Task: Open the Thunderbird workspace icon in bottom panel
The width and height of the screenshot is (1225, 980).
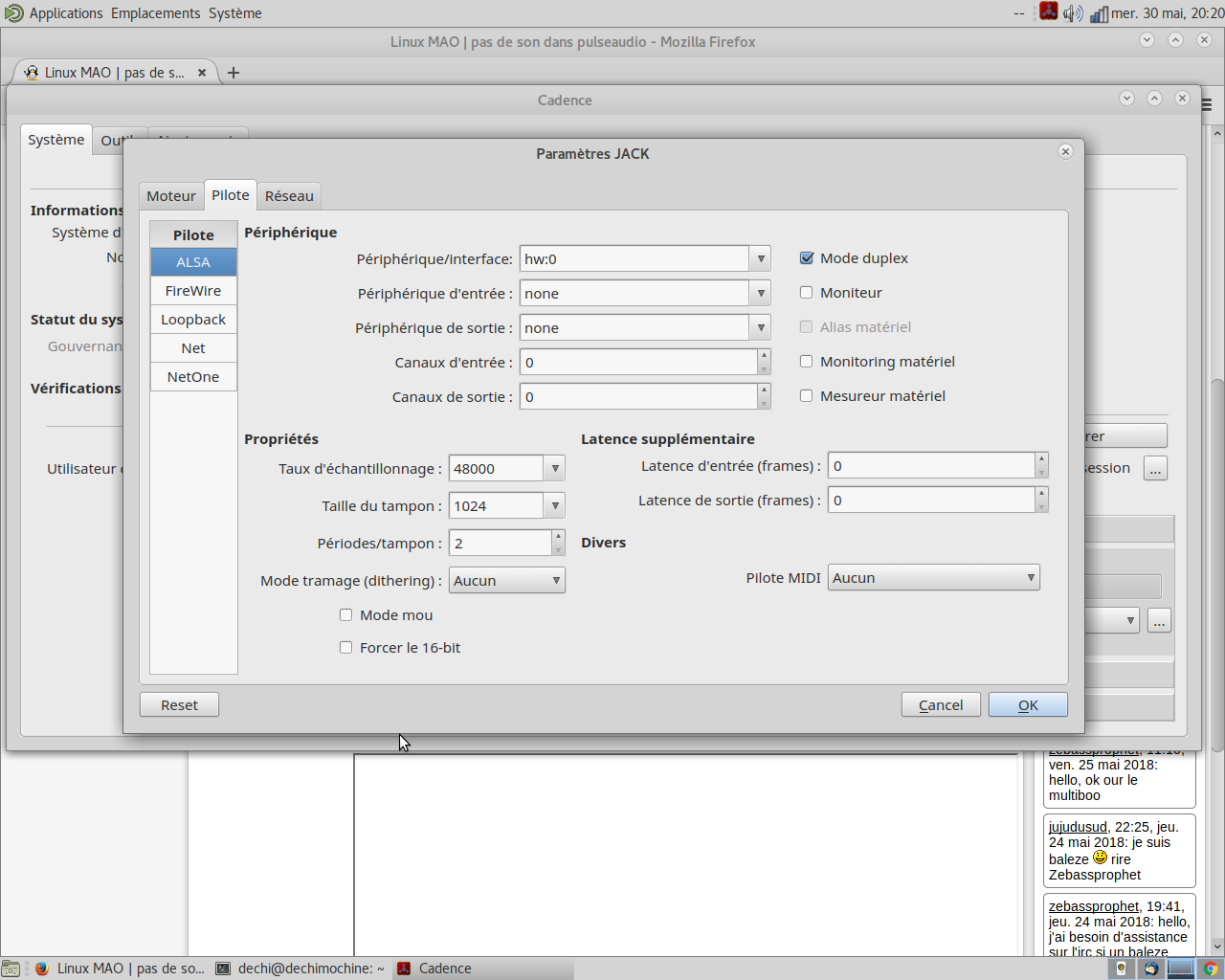Action: coord(1151,969)
